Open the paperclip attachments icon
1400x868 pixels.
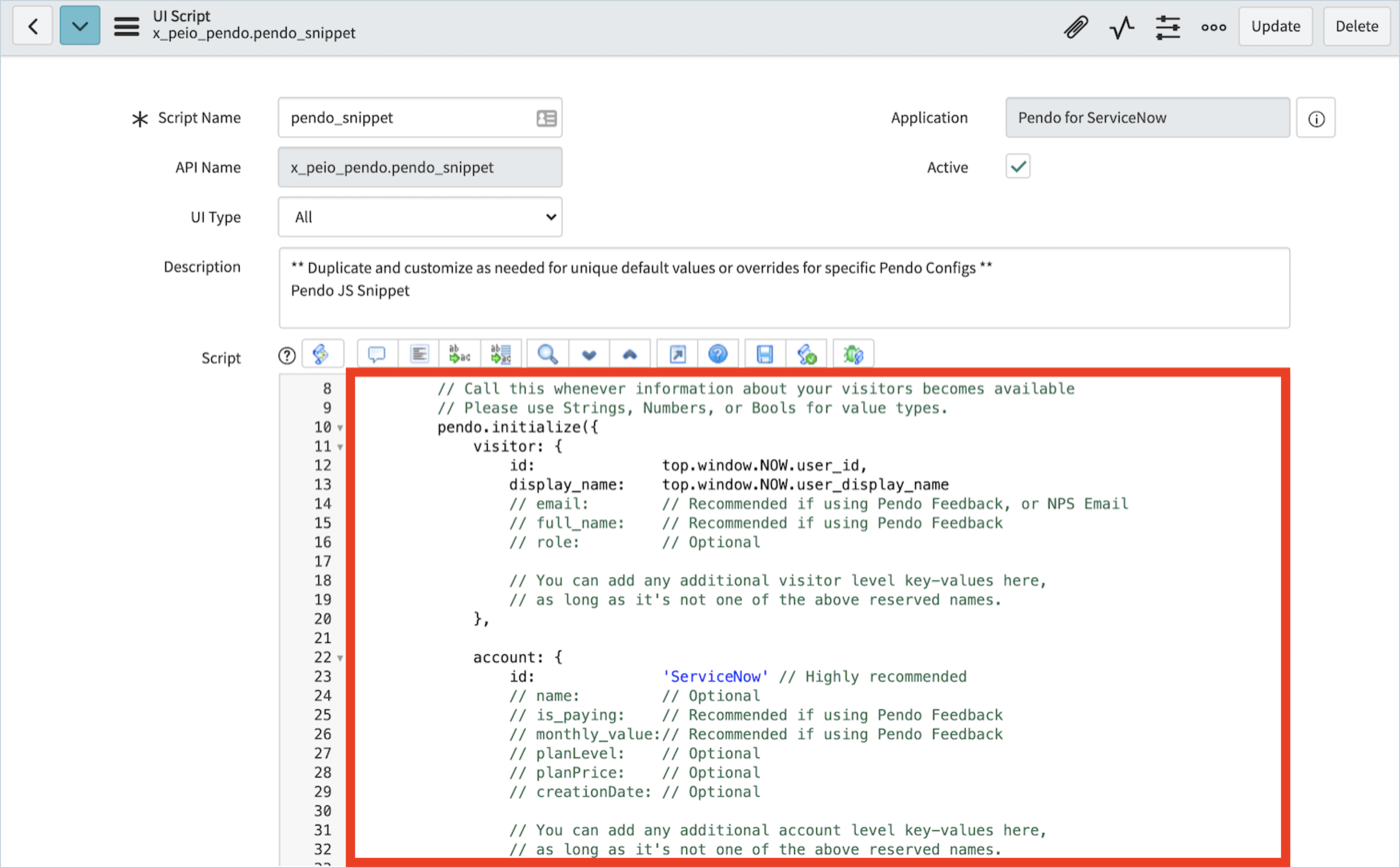pos(1076,26)
